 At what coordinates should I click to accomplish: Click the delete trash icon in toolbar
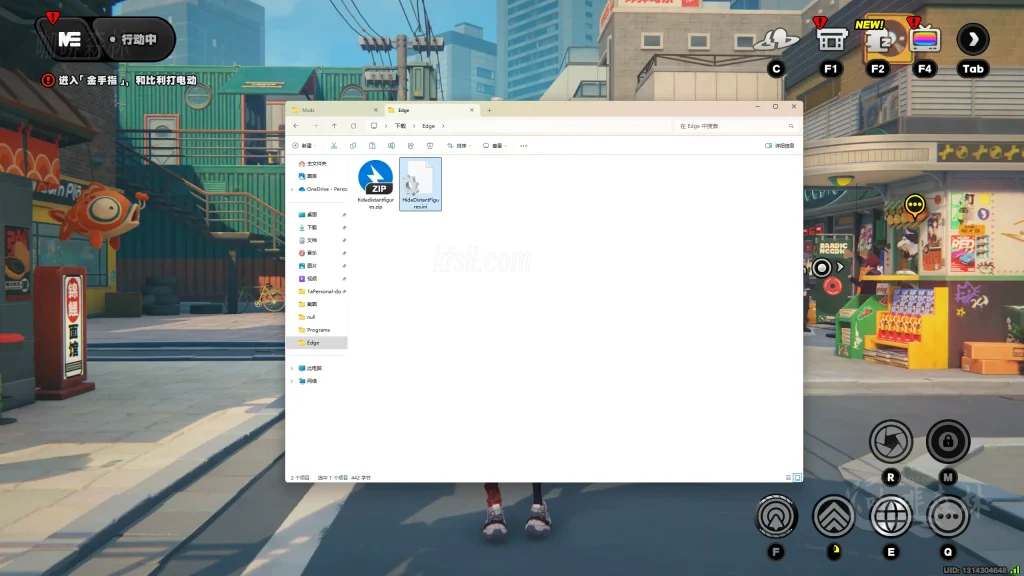click(x=430, y=146)
